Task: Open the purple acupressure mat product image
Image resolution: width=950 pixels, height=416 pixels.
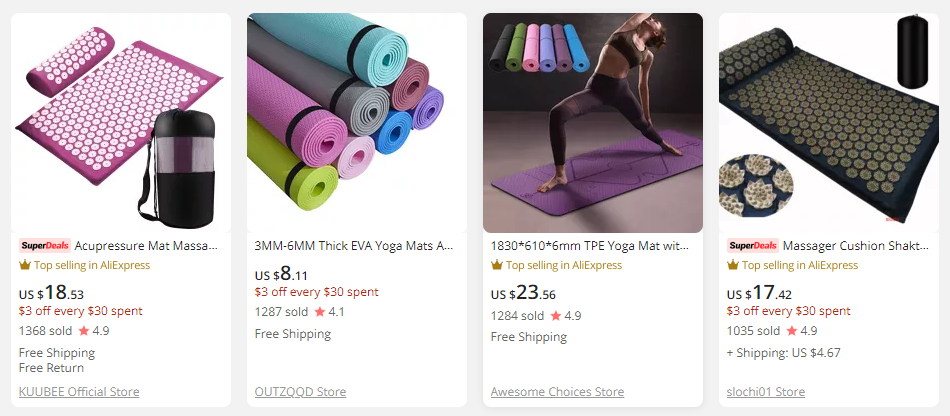Action: pyautogui.click(x=121, y=123)
